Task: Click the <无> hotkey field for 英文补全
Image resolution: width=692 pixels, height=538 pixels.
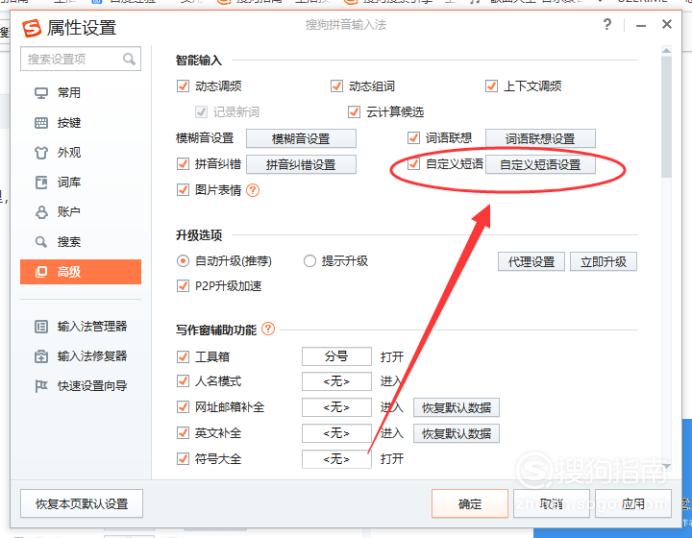Action: [x=337, y=433]
